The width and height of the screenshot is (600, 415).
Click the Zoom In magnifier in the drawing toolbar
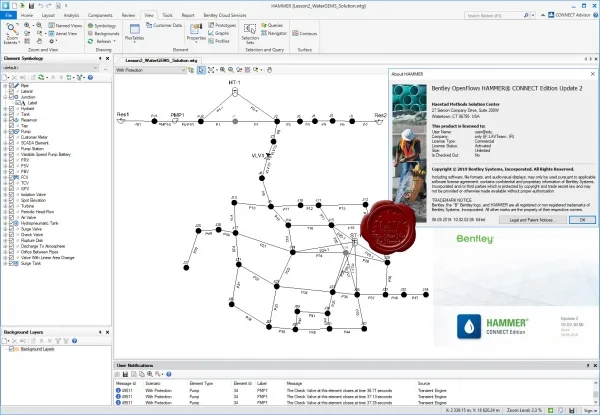(x=222, y=70)
